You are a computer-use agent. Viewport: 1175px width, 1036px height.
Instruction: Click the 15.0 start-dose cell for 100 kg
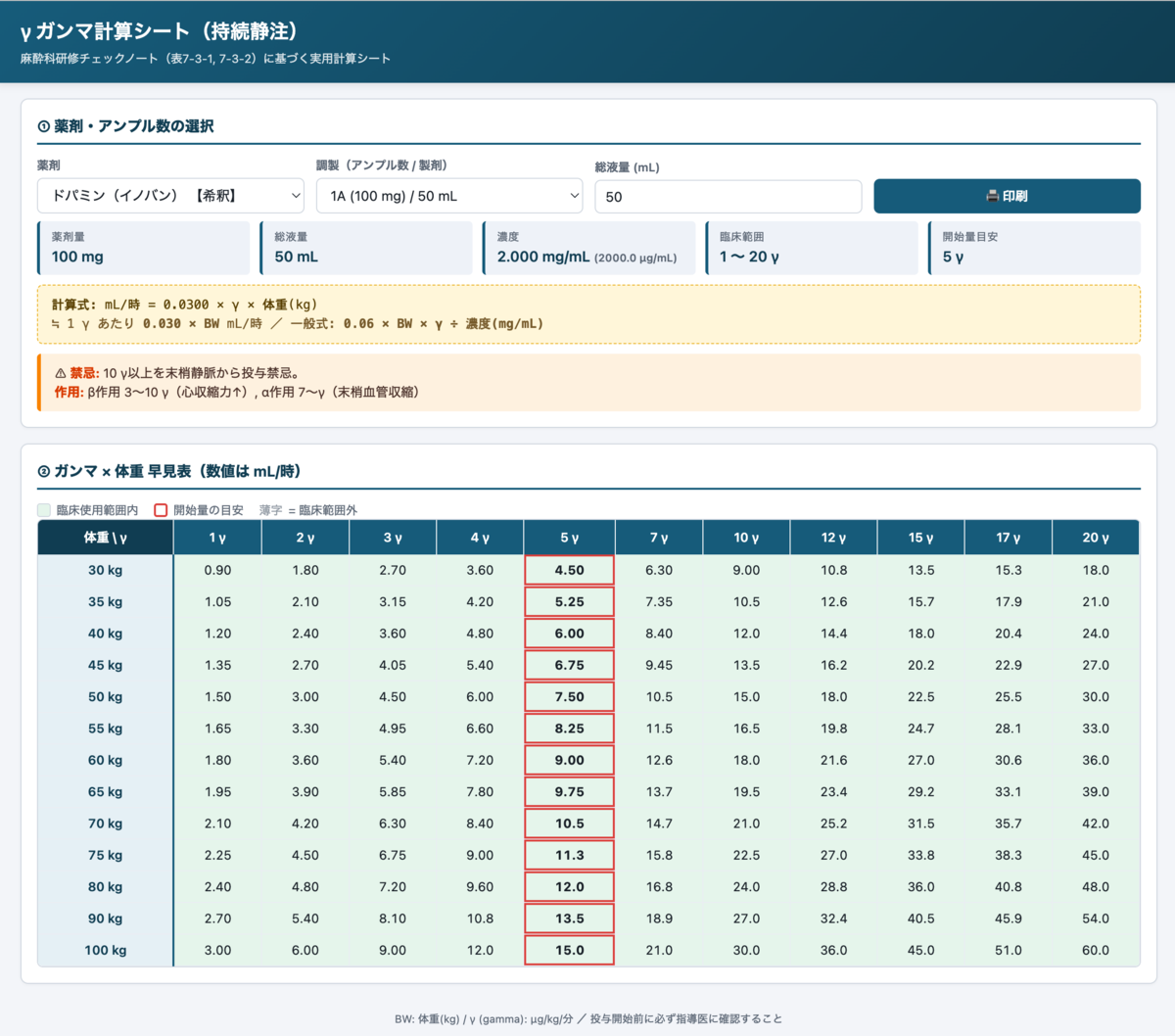coord(570,950)
